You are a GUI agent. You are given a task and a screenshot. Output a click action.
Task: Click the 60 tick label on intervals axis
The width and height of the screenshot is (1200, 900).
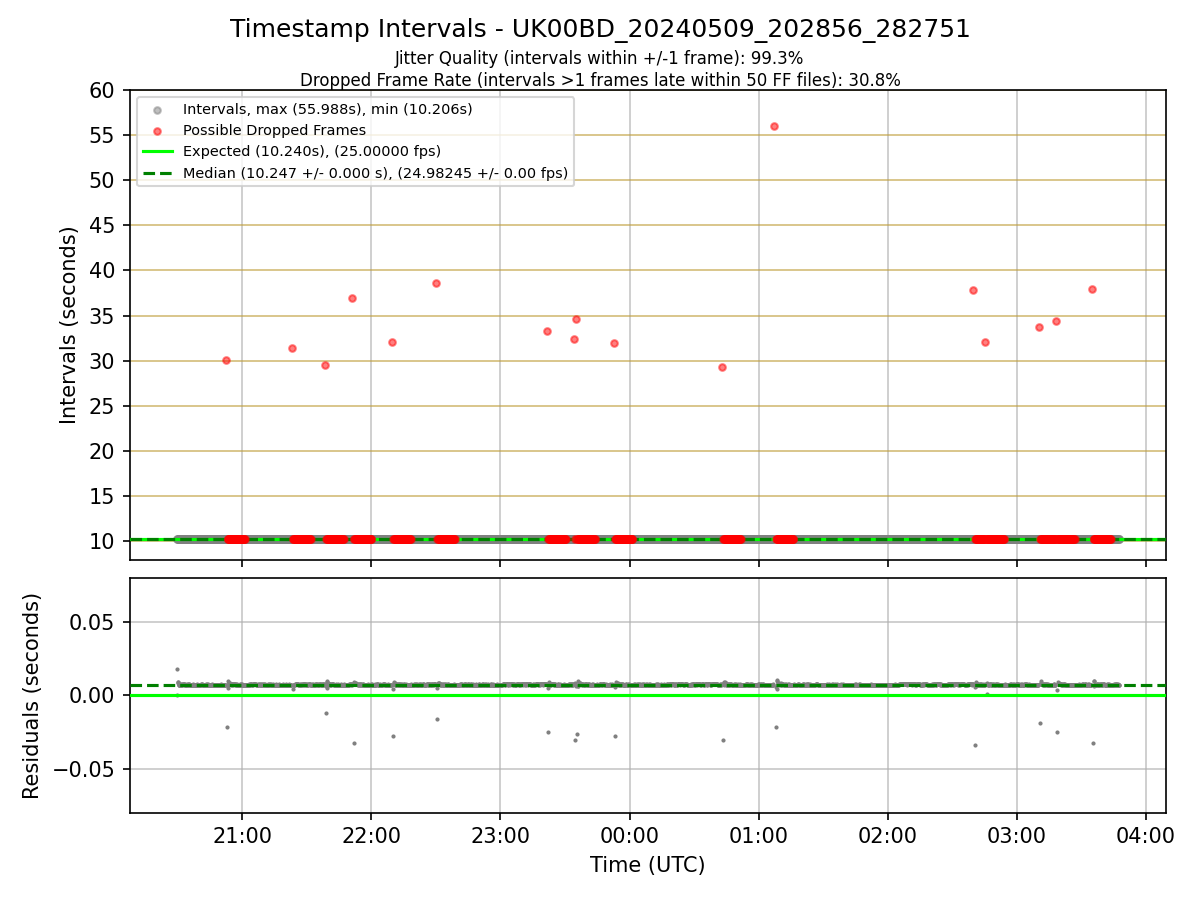(x=102, y=90)
